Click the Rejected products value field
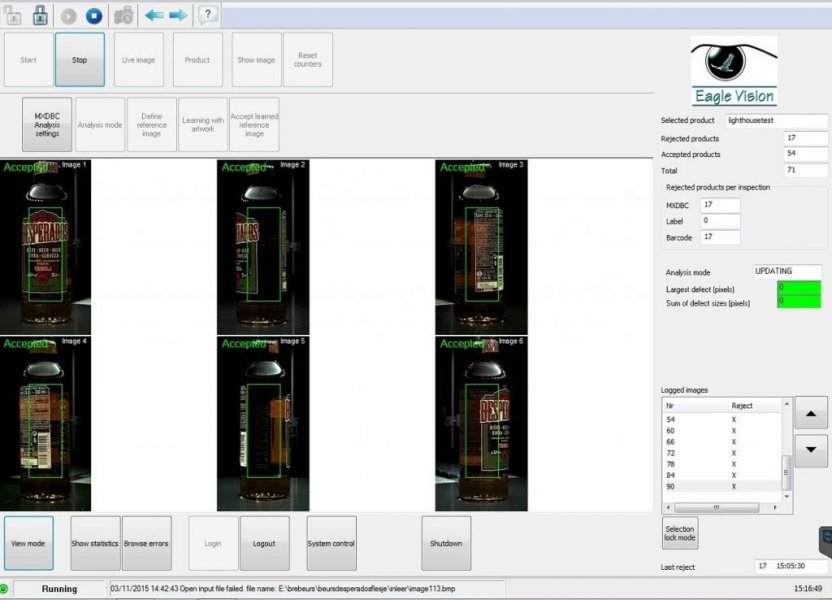The height and width of the screenshot is (600, 832). (805, 138)
